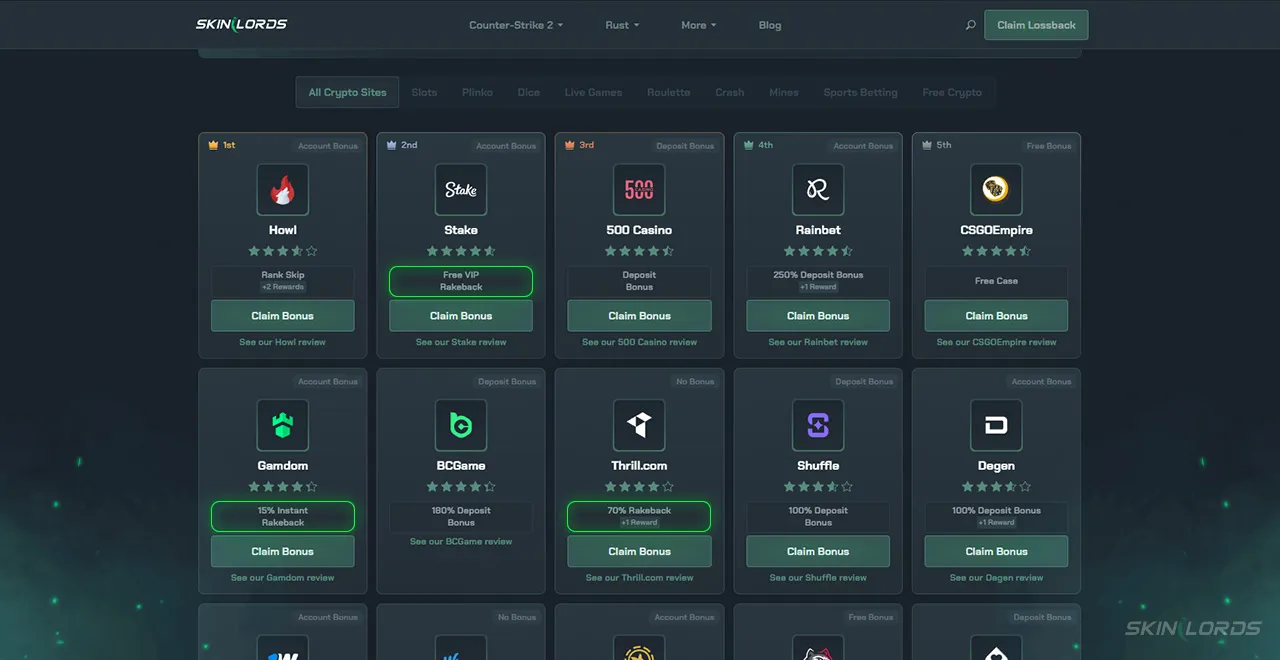
Task: Click Thrill.com's 70% Rakeback box
Action: tap(639, 517)
